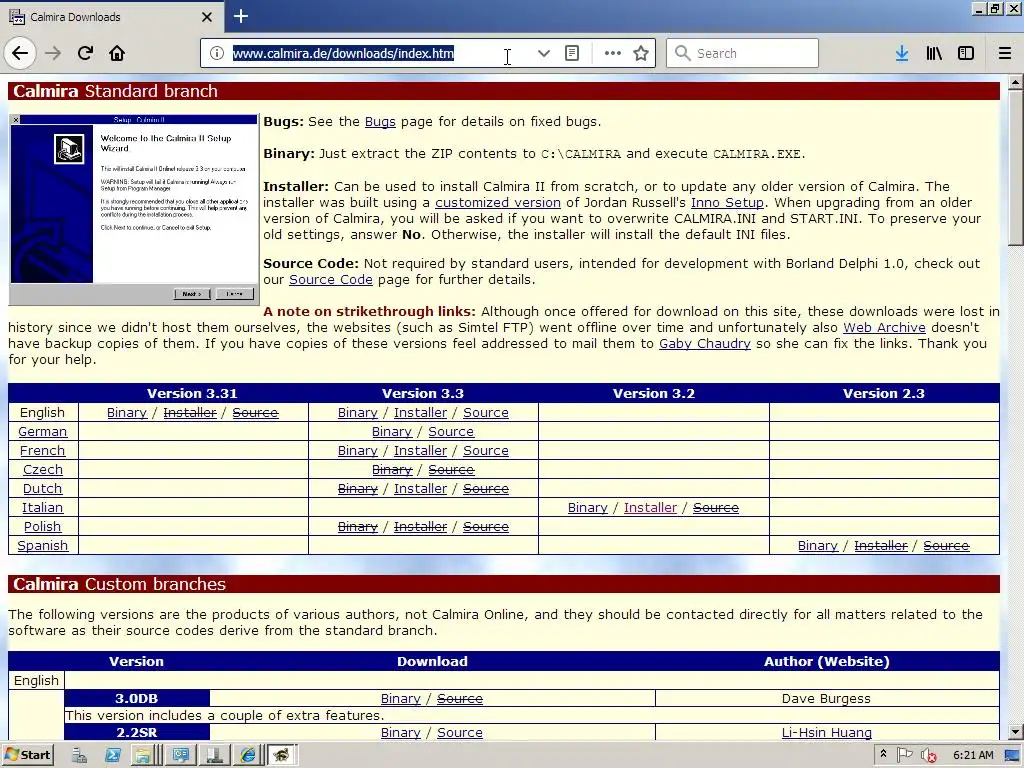Visit Li-Hsin Huang author website
1024x768 pixels.
[x=827, y=733]
